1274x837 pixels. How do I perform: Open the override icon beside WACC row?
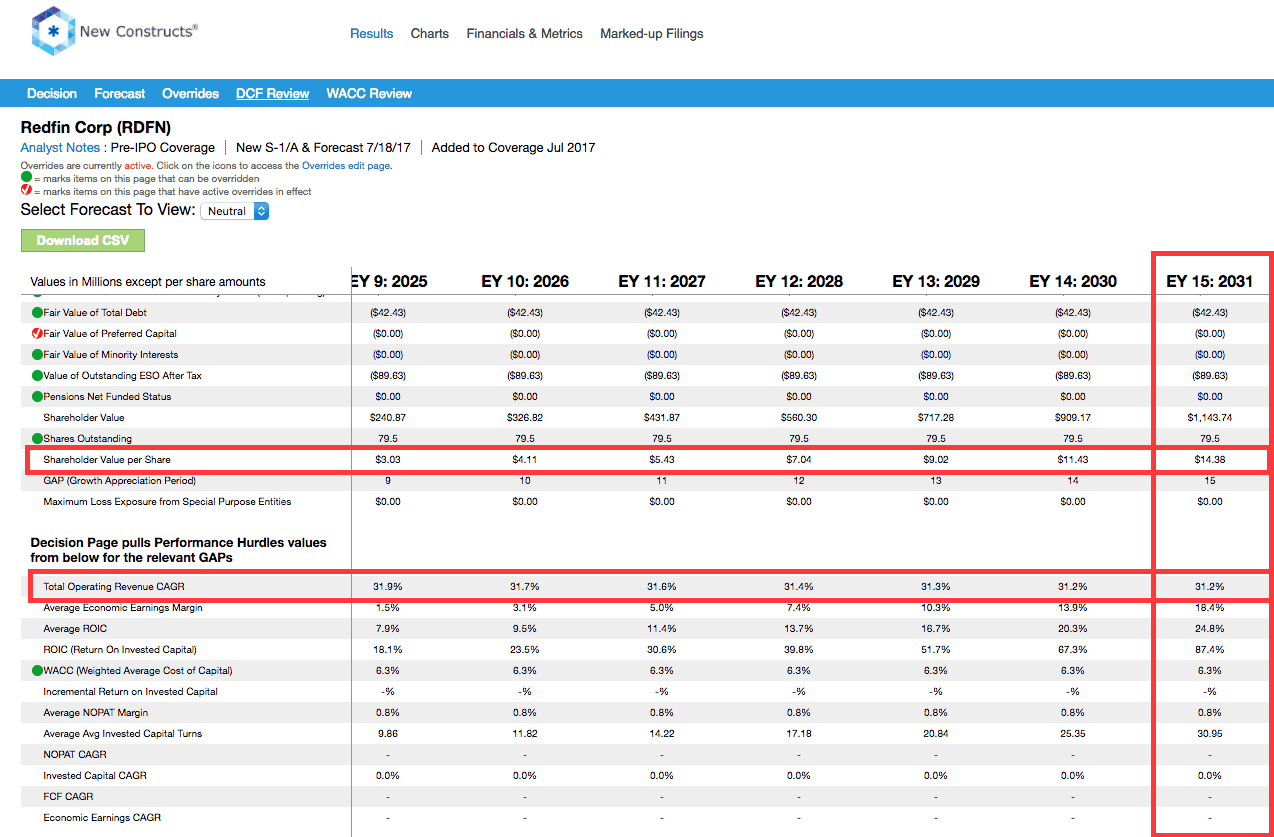[x=37, y=671]
